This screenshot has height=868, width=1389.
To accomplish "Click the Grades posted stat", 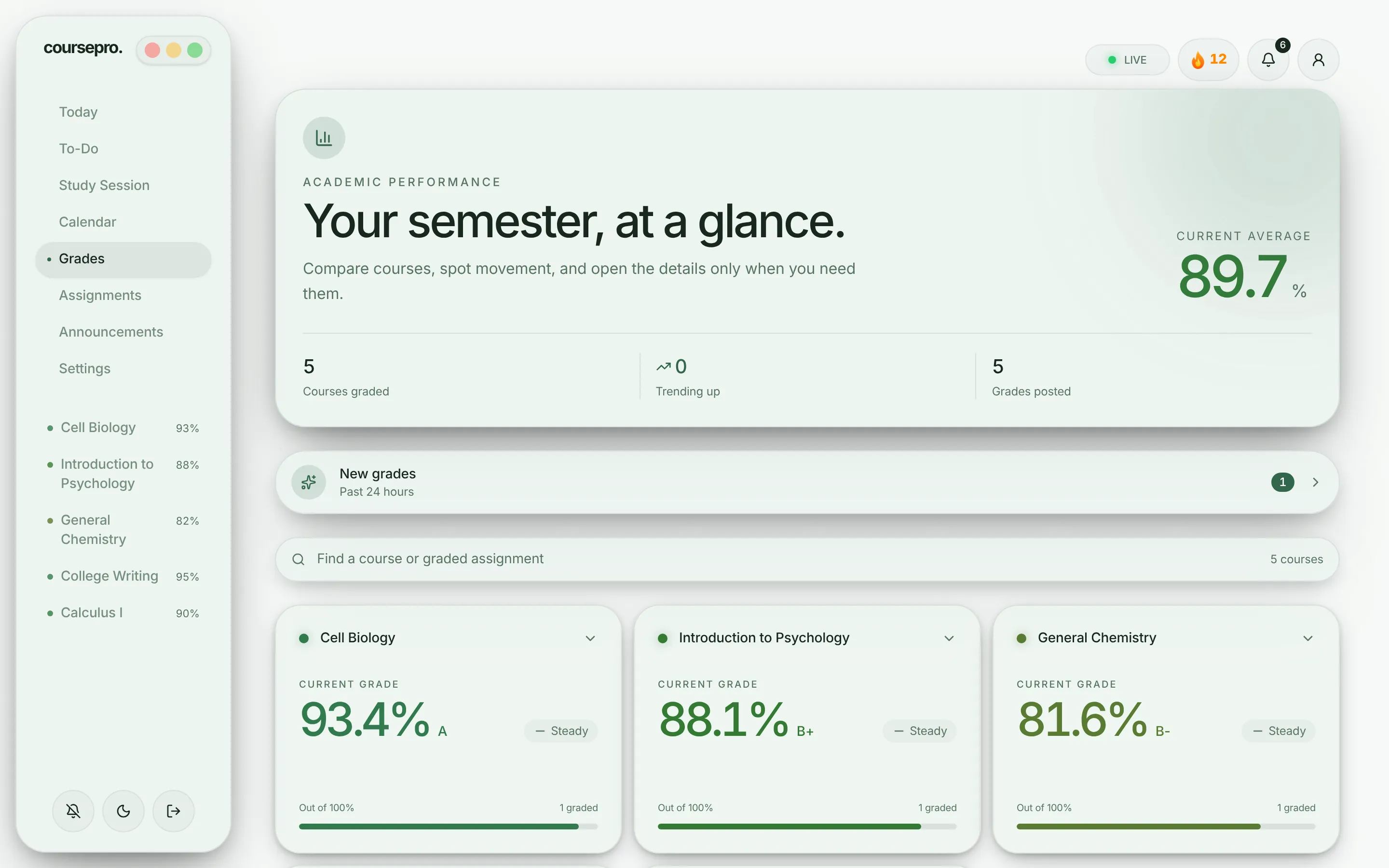I will pyautogui.click(x=1032, y=377).
